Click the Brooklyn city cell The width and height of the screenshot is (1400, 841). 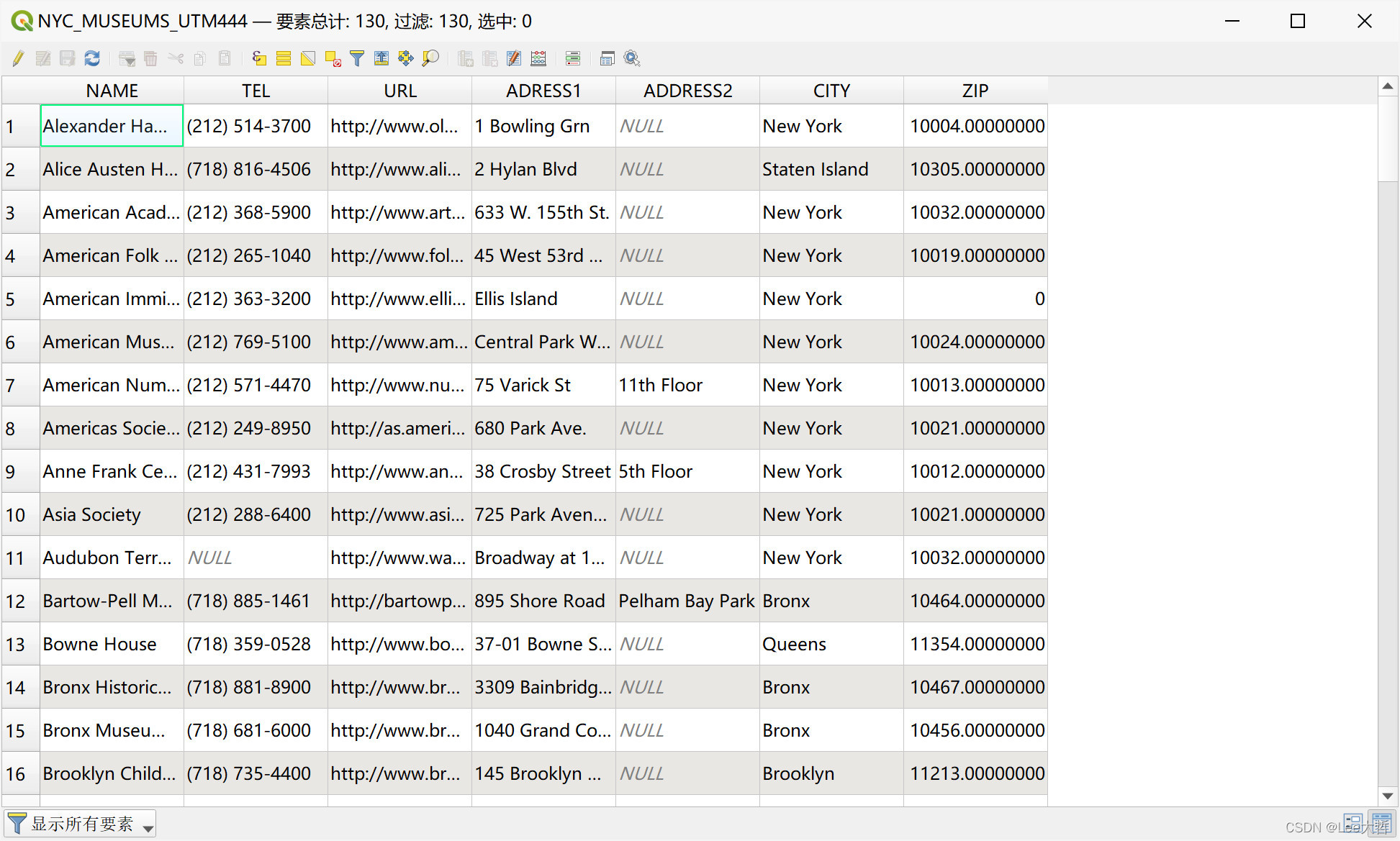coord(831,773)
